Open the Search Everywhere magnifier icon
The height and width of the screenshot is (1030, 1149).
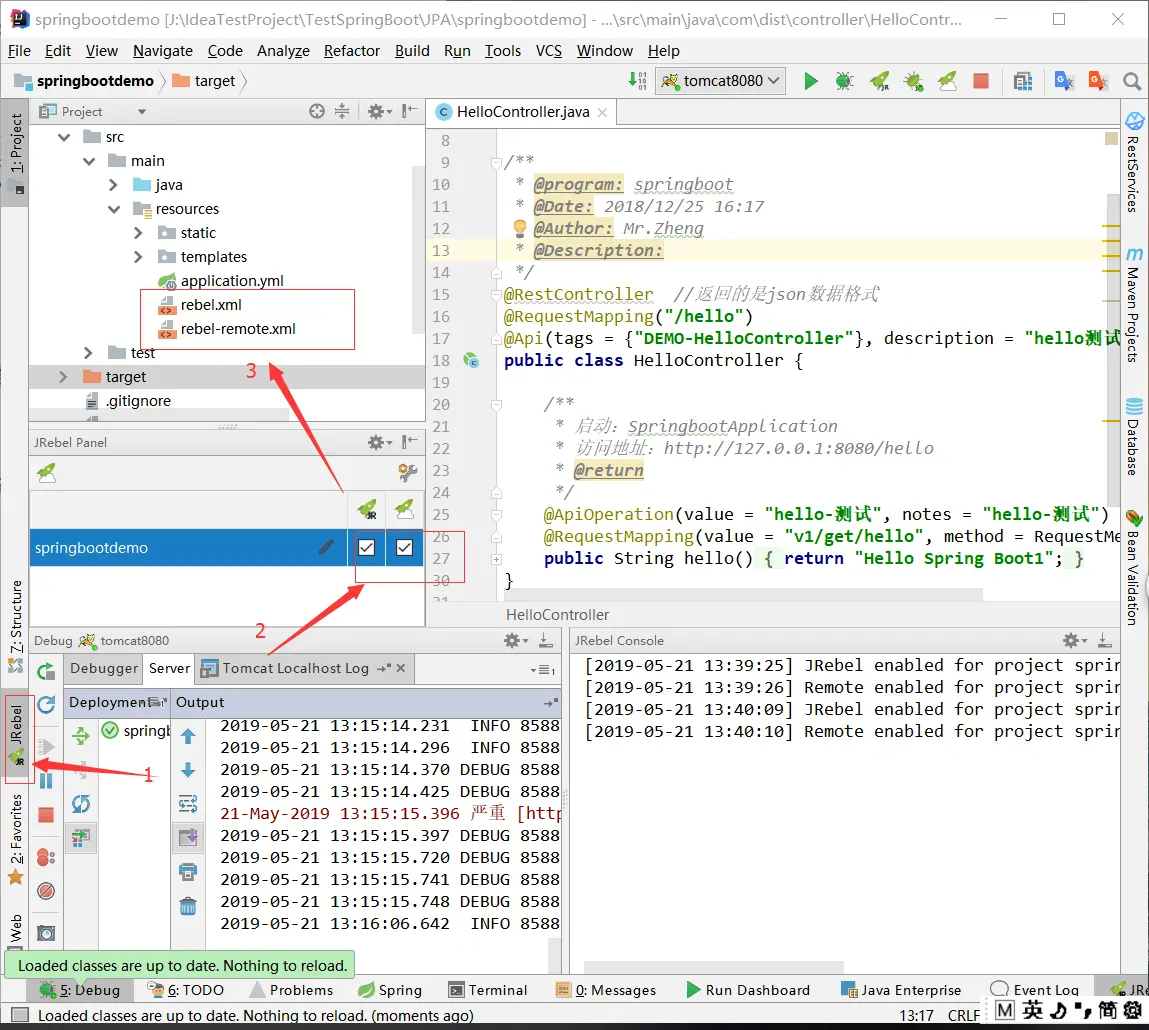click(x=1131, y=81)
